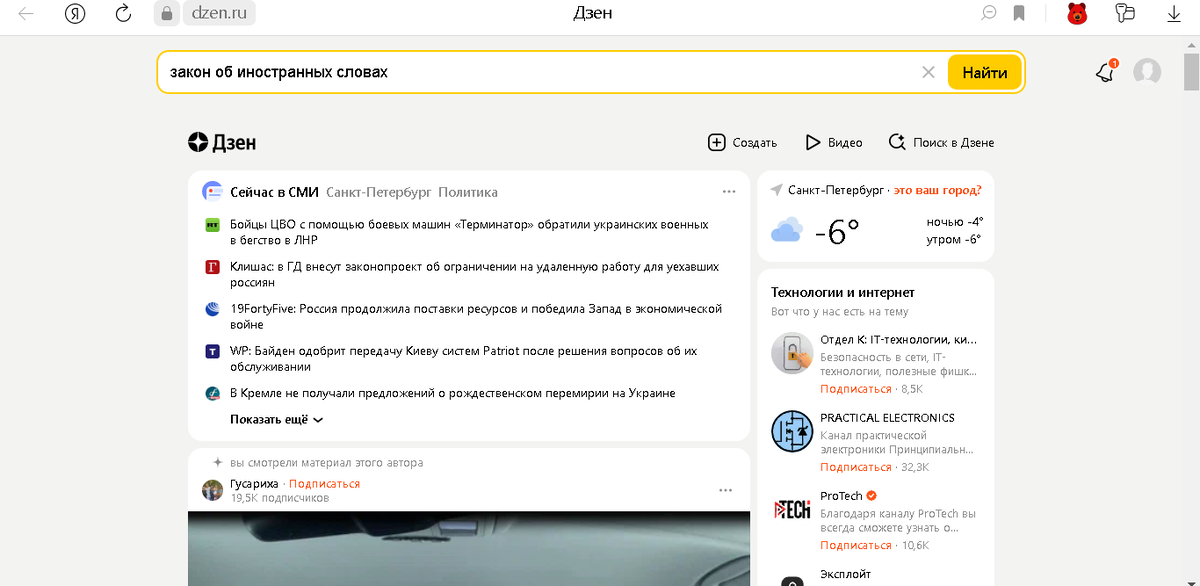Image resolution: width=1200 pixels, height=586 pixels.
Task: Open the Эксплойт channel
Action: coord(845,574)
